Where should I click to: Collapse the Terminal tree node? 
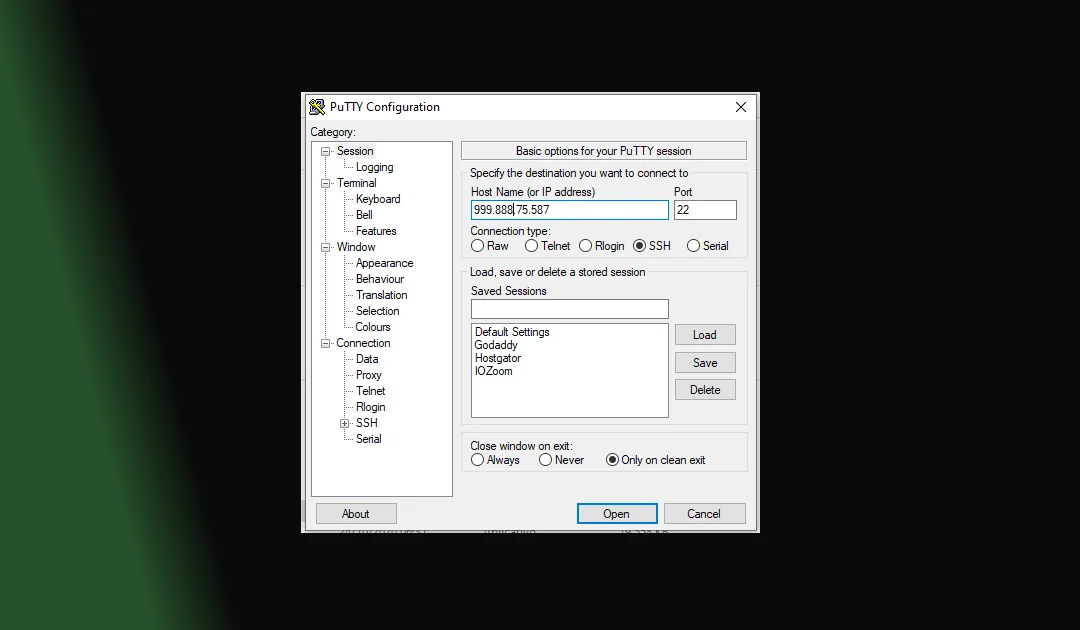(325, 183)
